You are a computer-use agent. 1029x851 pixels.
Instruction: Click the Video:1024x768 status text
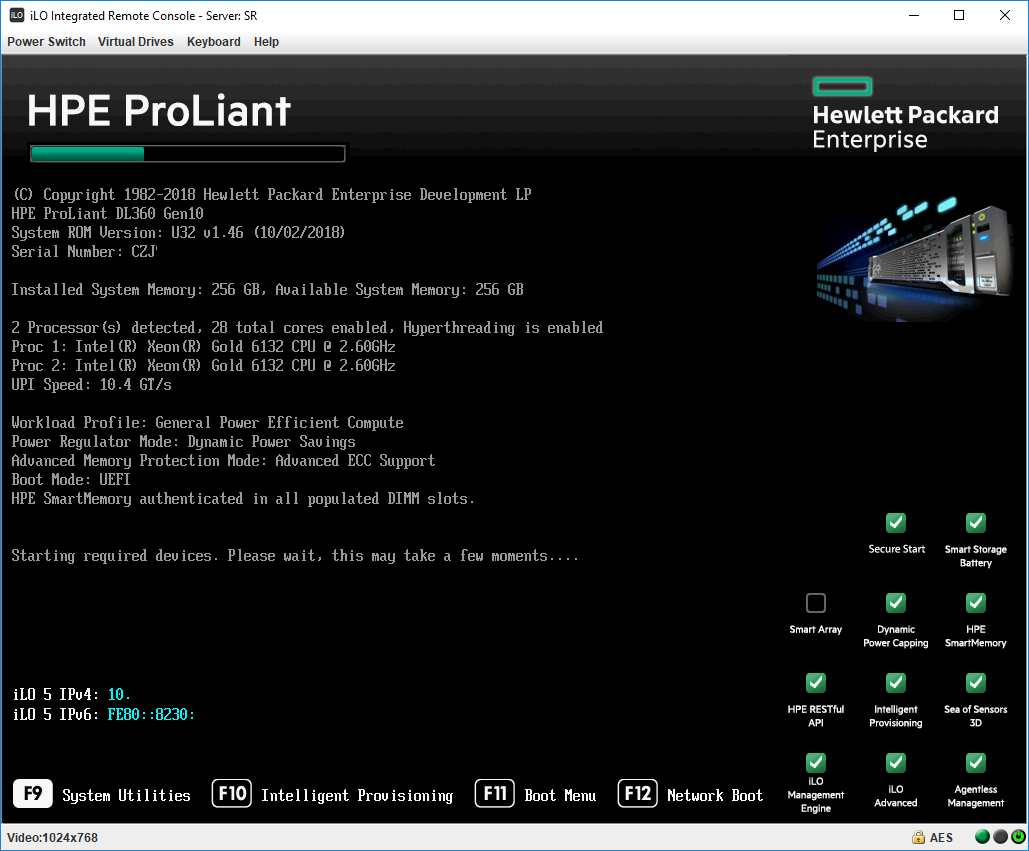click(x=52, y=837)
